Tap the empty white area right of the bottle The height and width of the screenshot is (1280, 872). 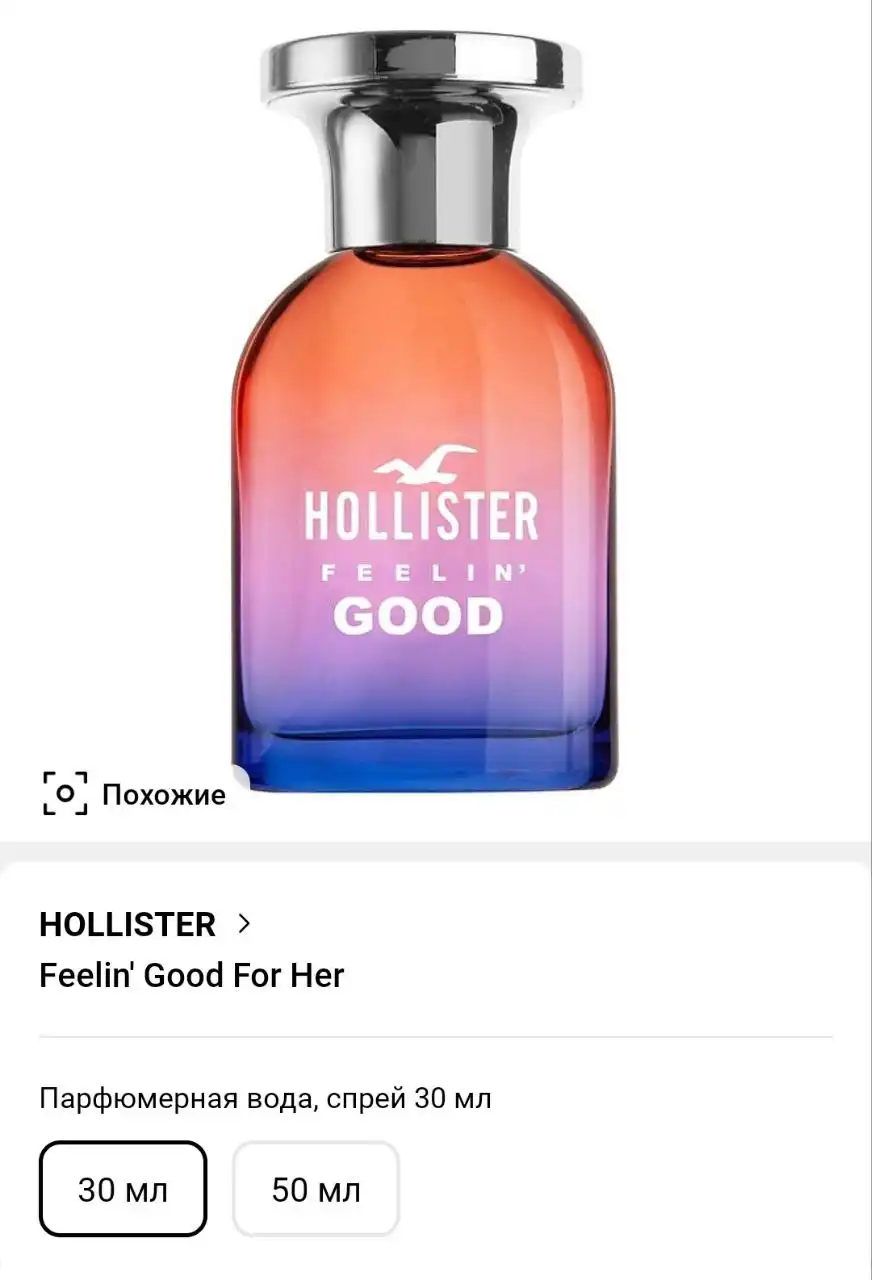(745, 400)
